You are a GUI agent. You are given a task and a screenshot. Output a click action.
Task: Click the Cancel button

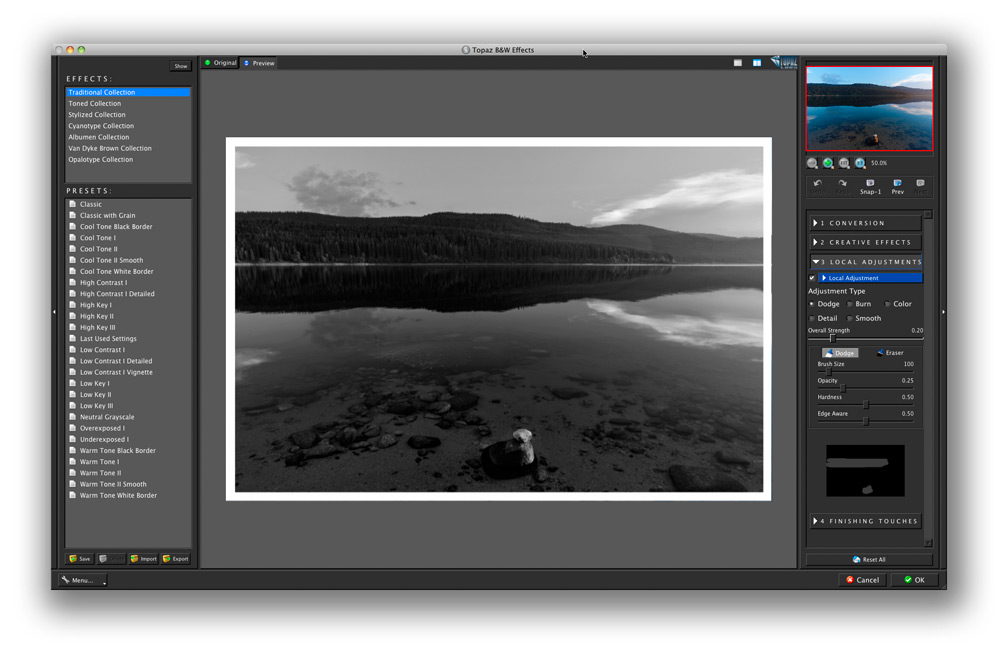coord(862,580)
